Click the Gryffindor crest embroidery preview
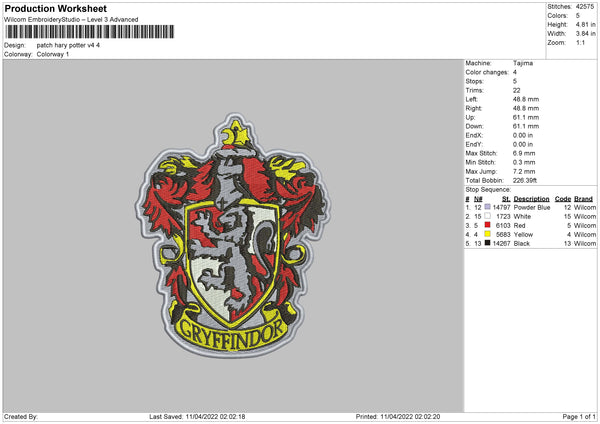 tap(233, 235)
